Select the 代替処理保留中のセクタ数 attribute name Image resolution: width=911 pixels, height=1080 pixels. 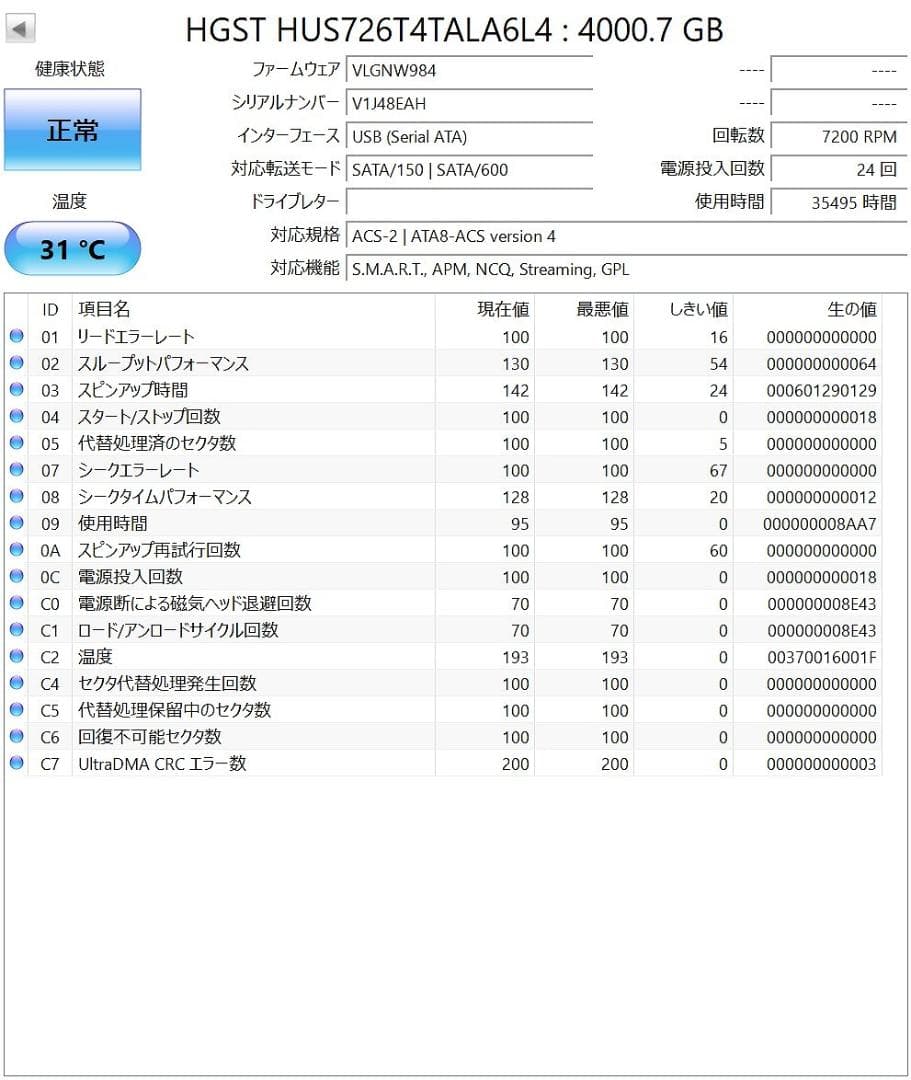click(x=174, y=711)
